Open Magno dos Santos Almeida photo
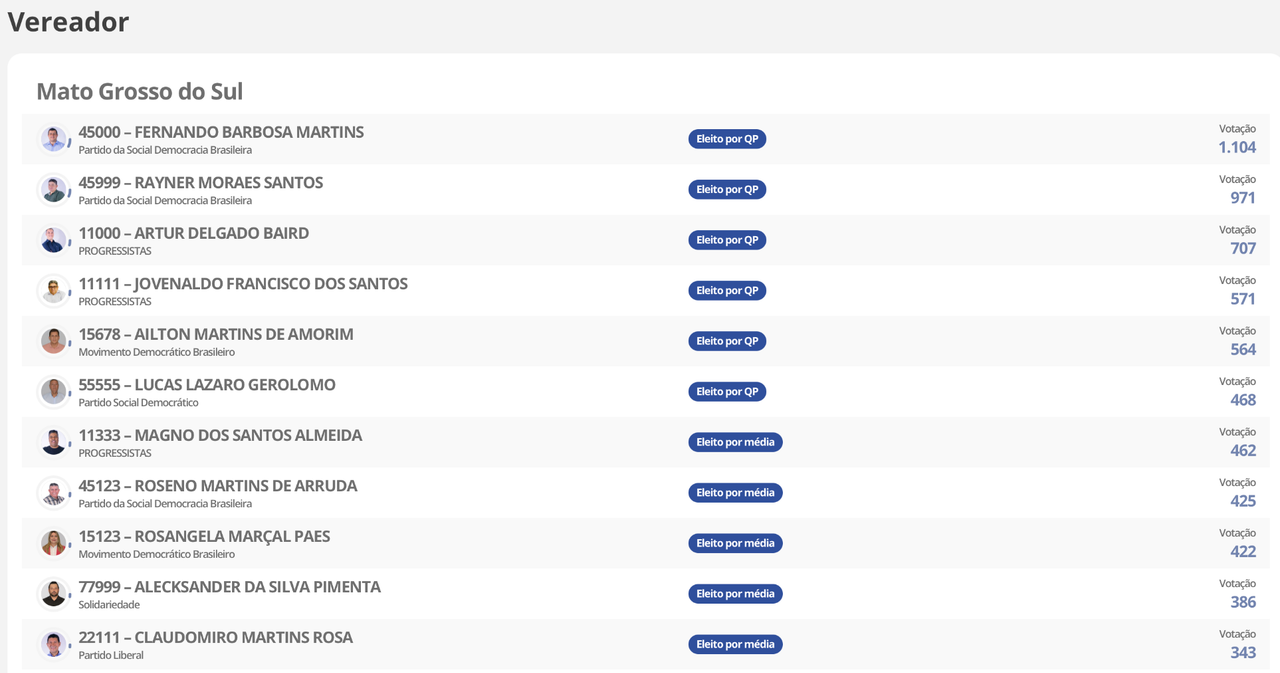This screenshot has width=1280, height=673. click(x=54, y=442)
